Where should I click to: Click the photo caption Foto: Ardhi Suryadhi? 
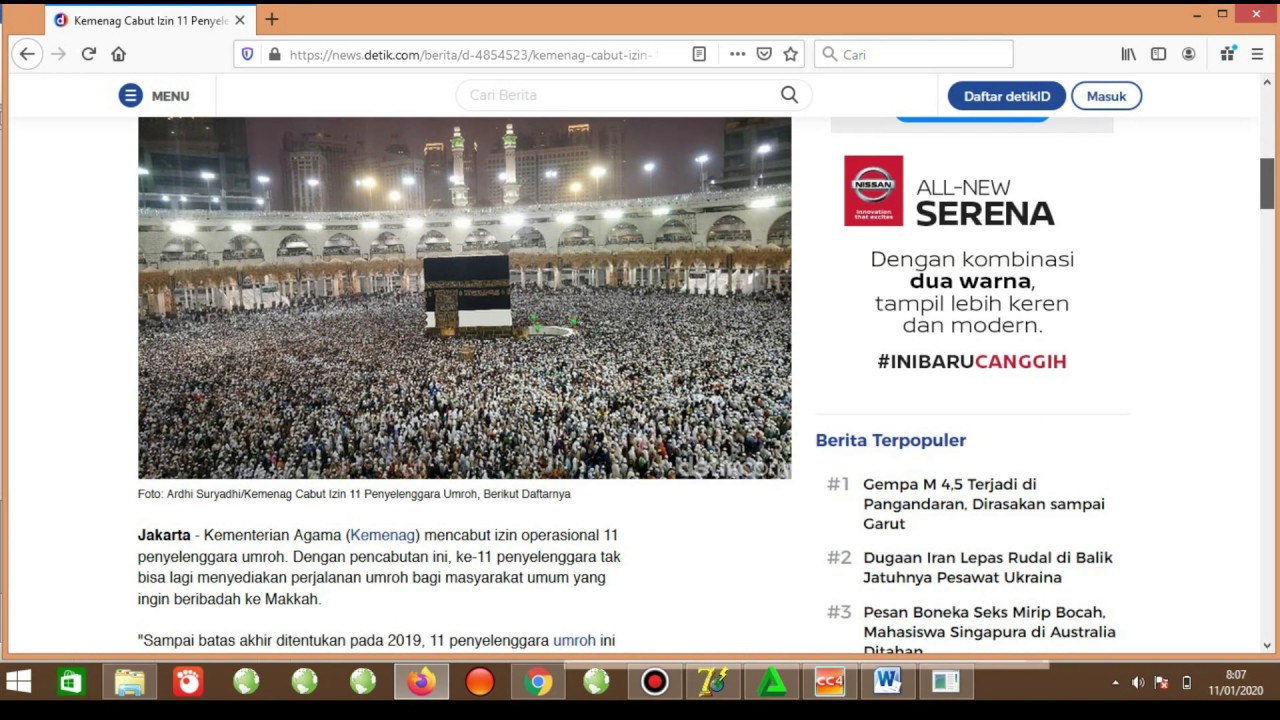(354, 494)
